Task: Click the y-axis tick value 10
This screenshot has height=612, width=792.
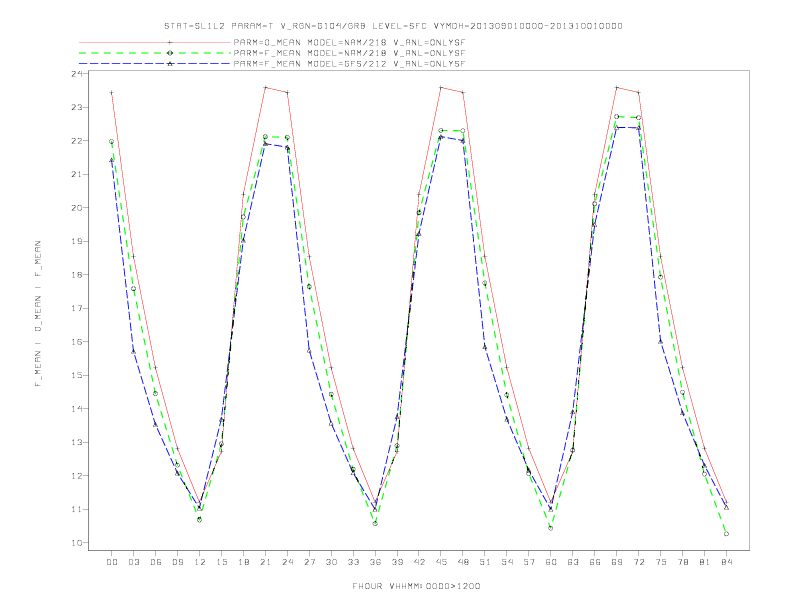Action: point(76,543)
